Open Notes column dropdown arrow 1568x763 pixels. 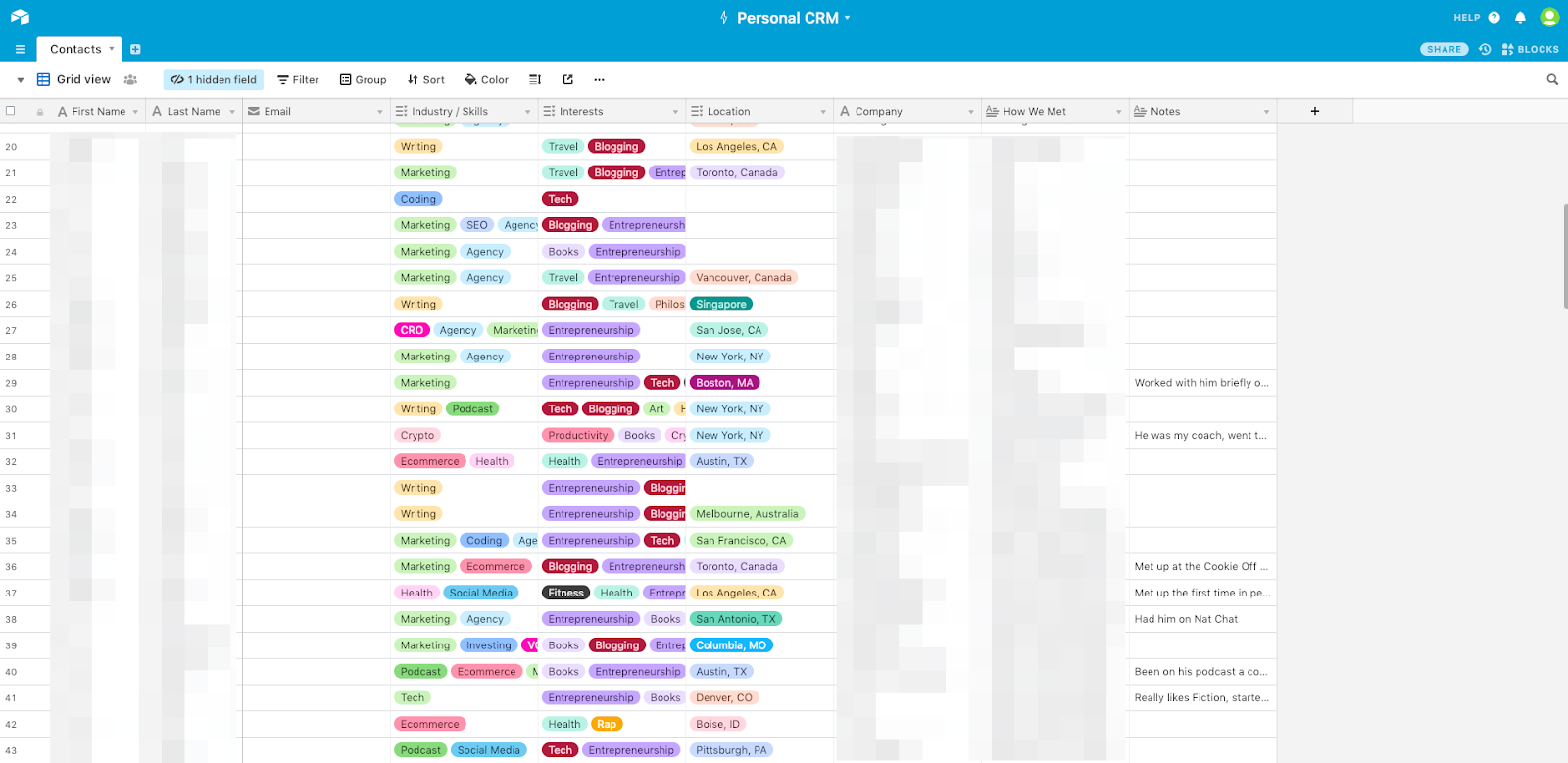point(1266,112)
